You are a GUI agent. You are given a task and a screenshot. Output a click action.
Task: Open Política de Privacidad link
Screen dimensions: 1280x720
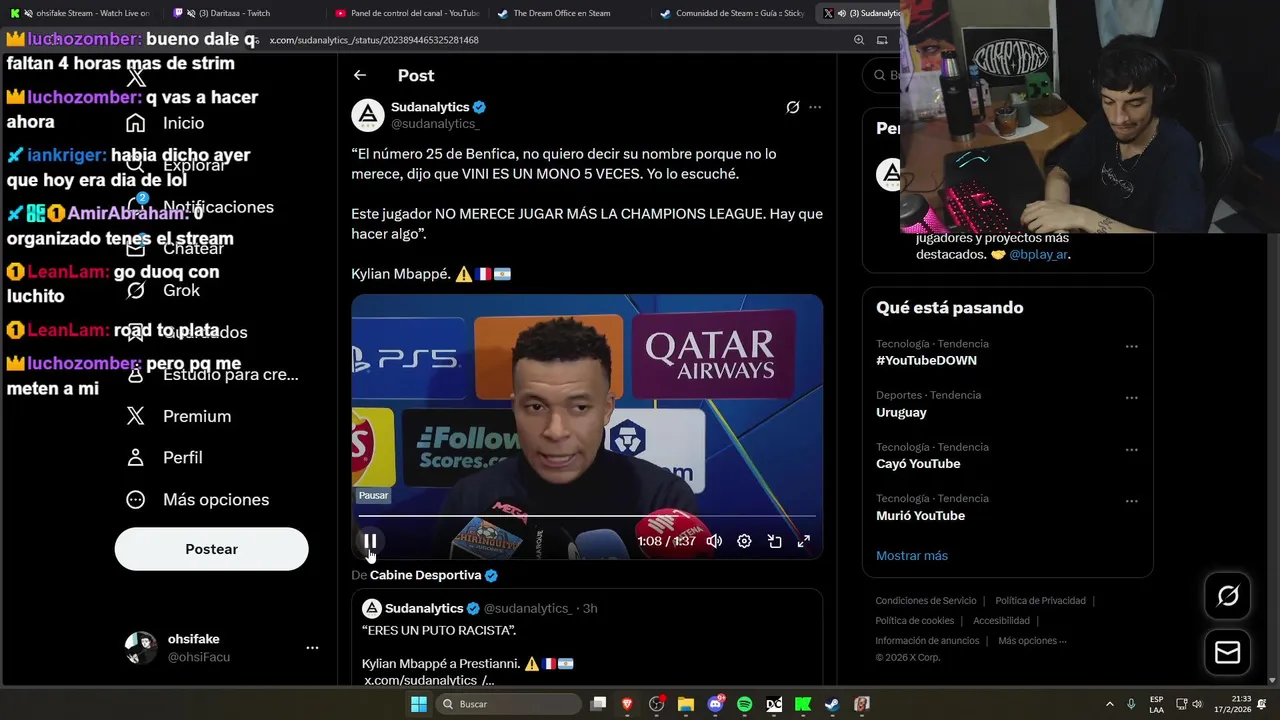tap(1040, 601)
